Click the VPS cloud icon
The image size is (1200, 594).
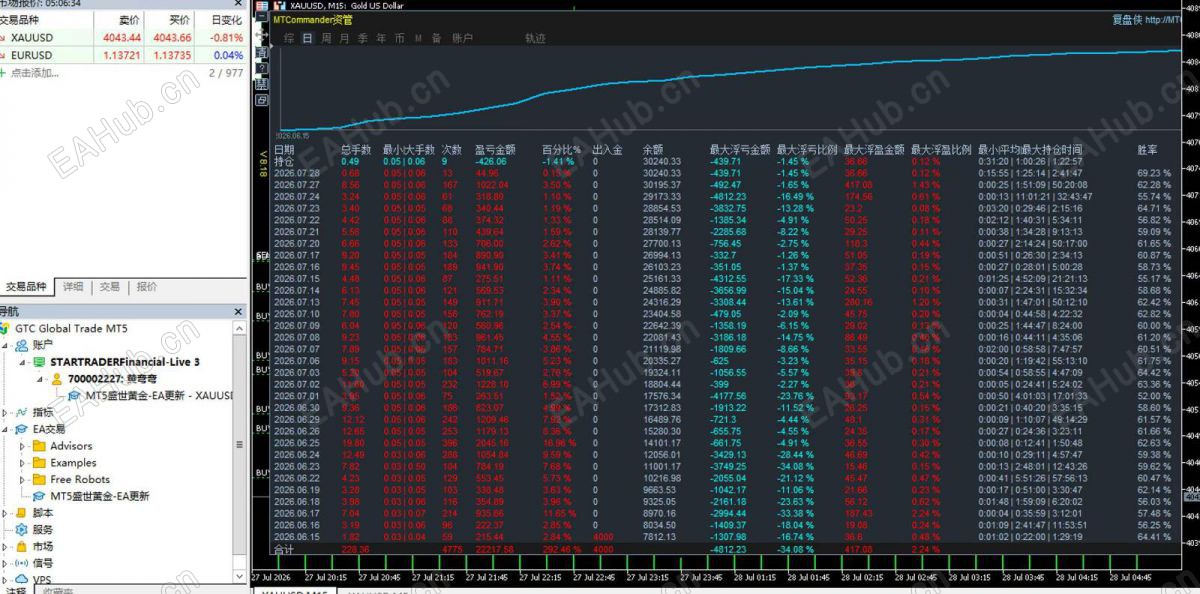(20, 579)
